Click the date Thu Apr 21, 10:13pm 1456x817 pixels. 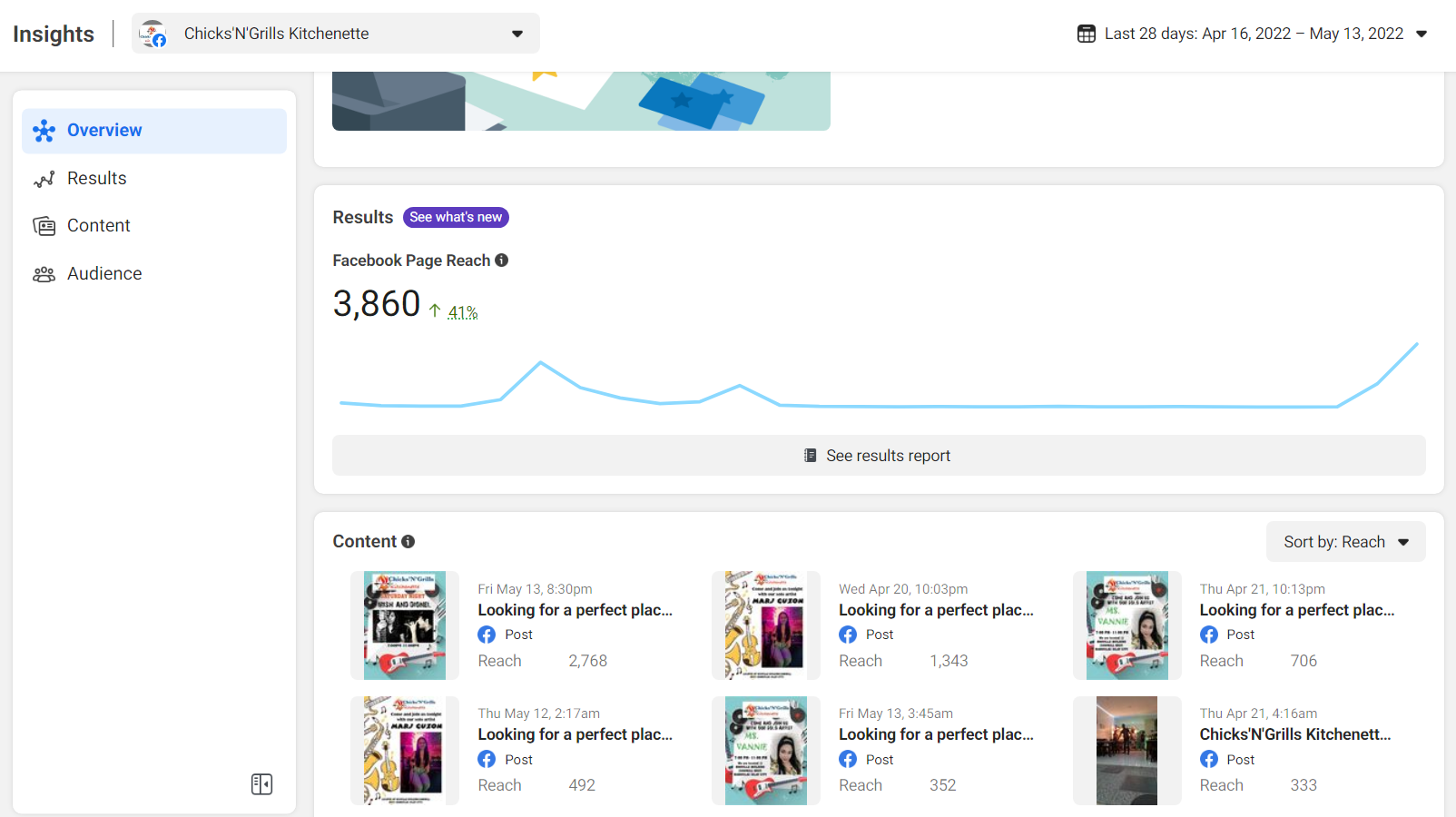1263,590
